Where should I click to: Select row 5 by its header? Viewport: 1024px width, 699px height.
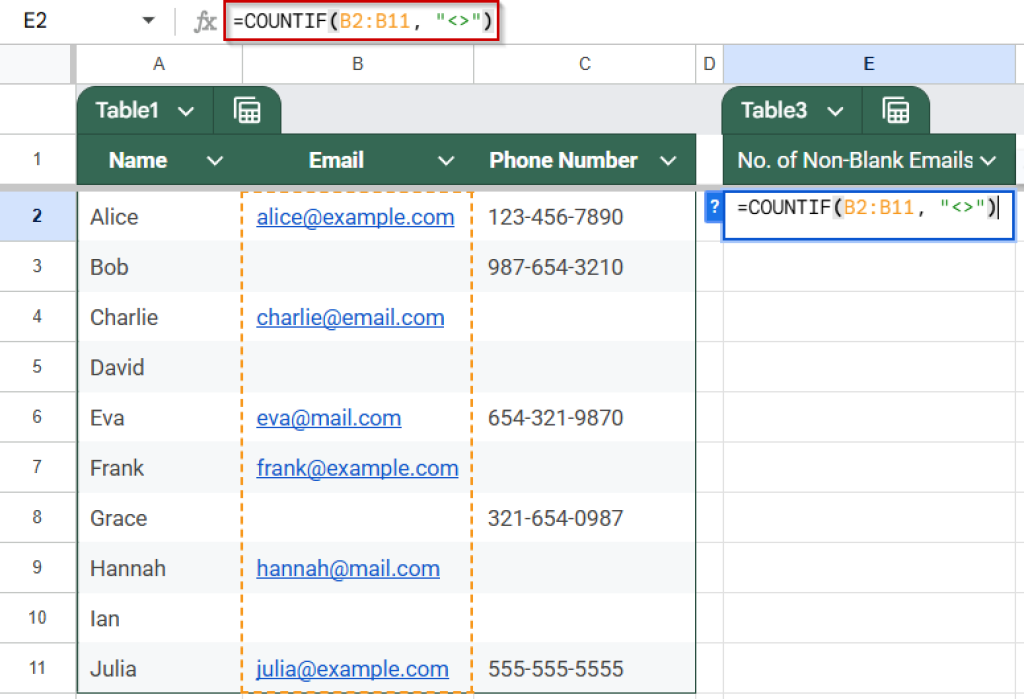[37, 367]
